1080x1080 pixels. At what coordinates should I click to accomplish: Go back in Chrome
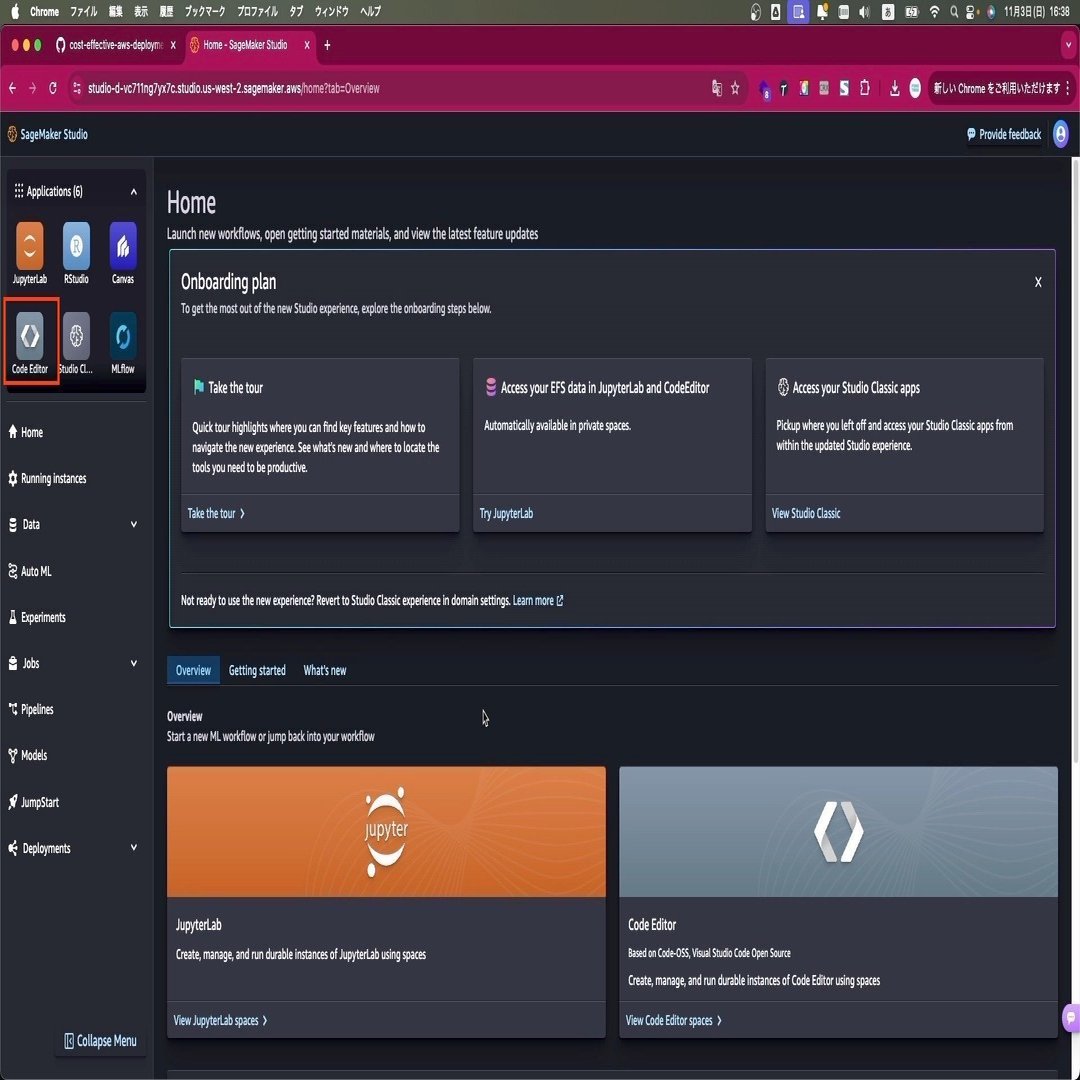pyautogui.click(x=12, y=88)
